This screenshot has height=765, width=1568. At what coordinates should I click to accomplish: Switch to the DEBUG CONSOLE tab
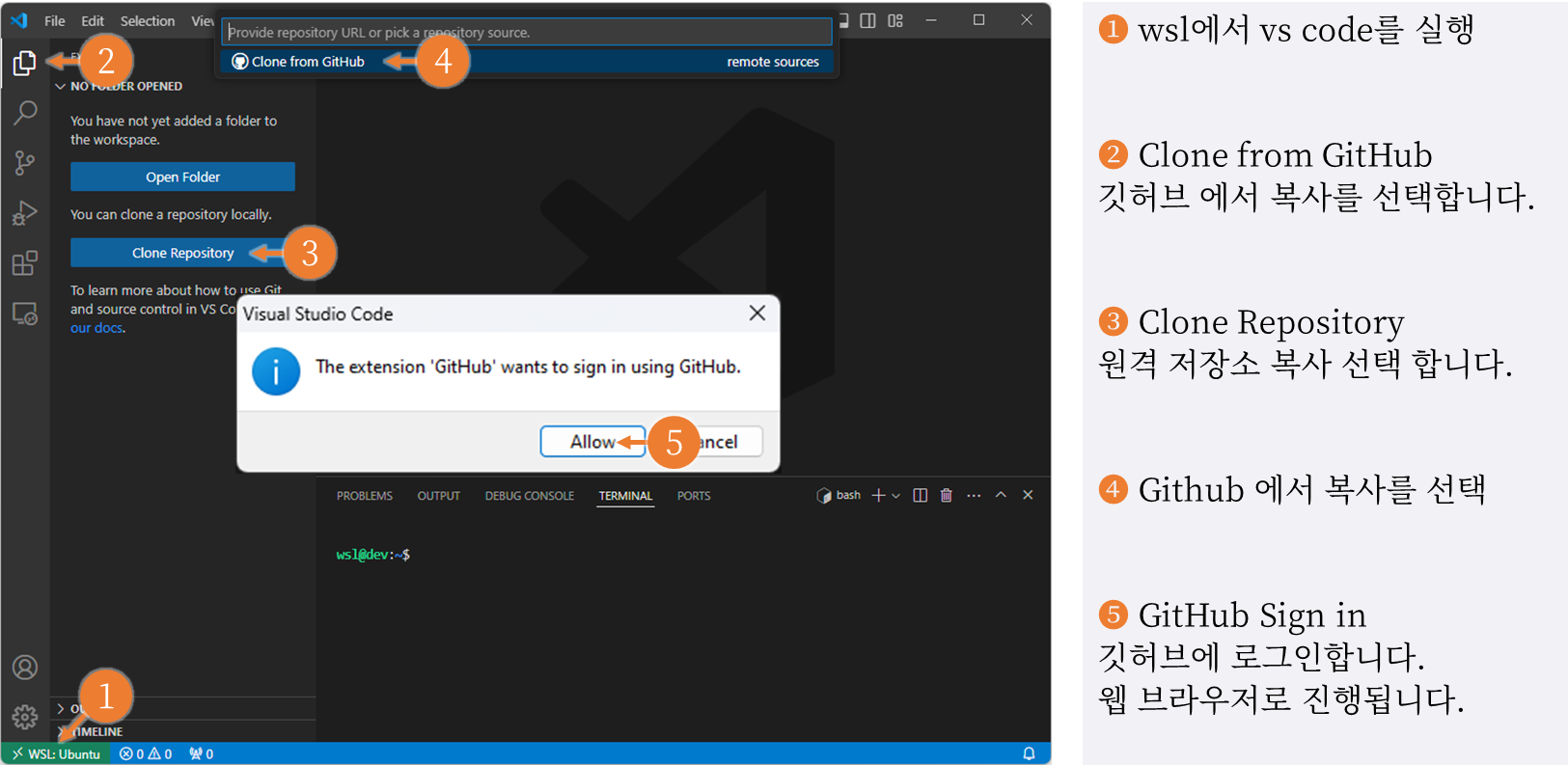(x=530, y=496)
